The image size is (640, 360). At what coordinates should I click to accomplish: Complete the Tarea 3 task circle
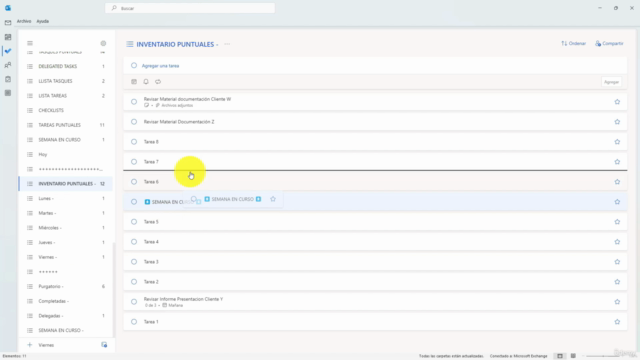click(x=134, y=262)
